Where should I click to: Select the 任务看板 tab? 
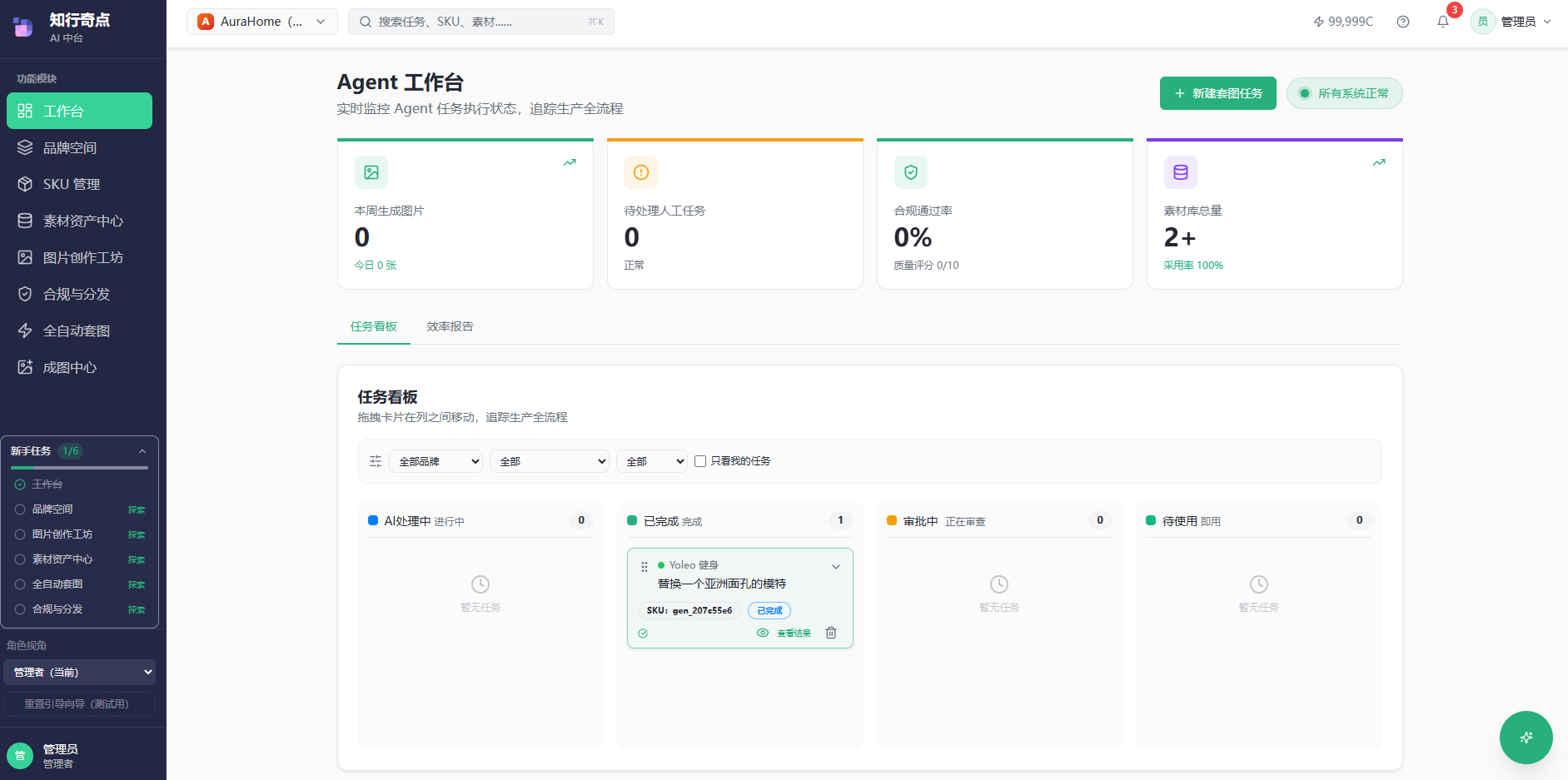pos(373,326)
